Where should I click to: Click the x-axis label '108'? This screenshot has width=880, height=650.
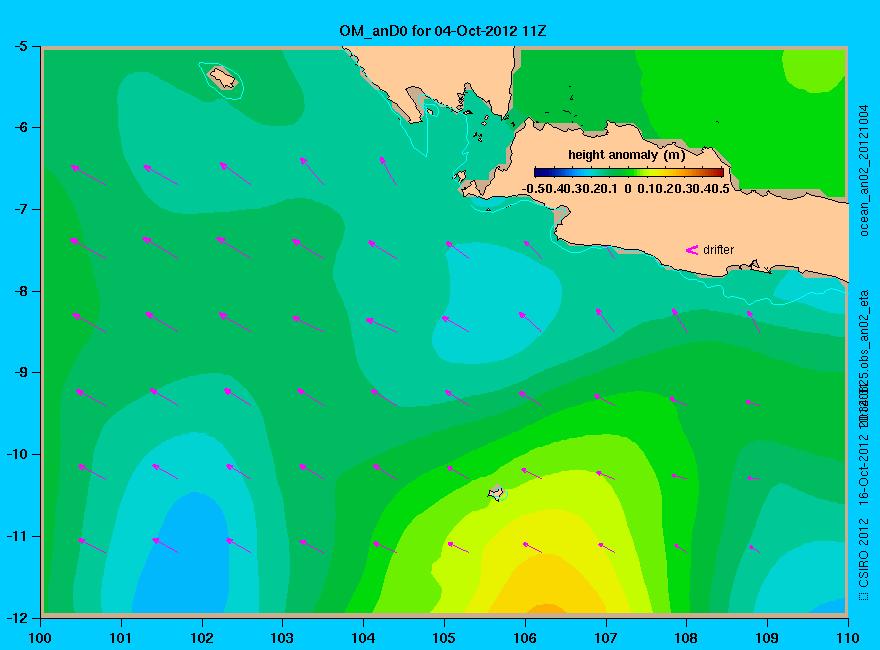click(686, 638)
